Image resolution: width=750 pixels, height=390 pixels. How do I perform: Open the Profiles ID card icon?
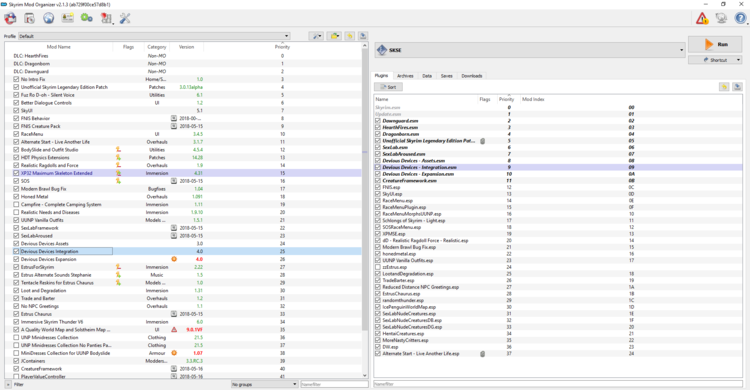point(67,19)
